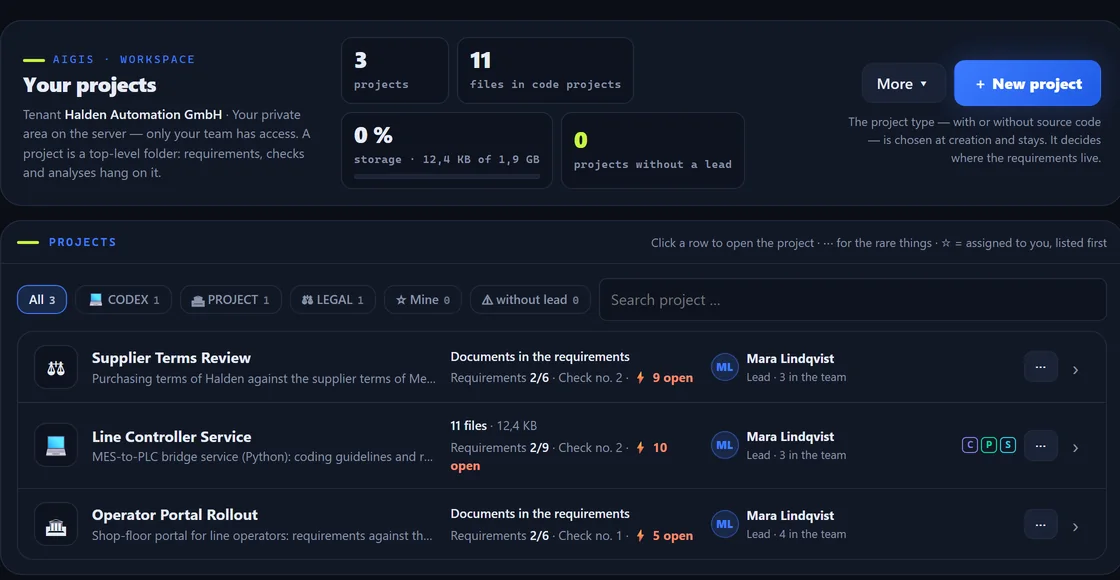1120x580 pixels.
Task: Click the purple C badge on Line Controller Service
Action: pos(969,446)
